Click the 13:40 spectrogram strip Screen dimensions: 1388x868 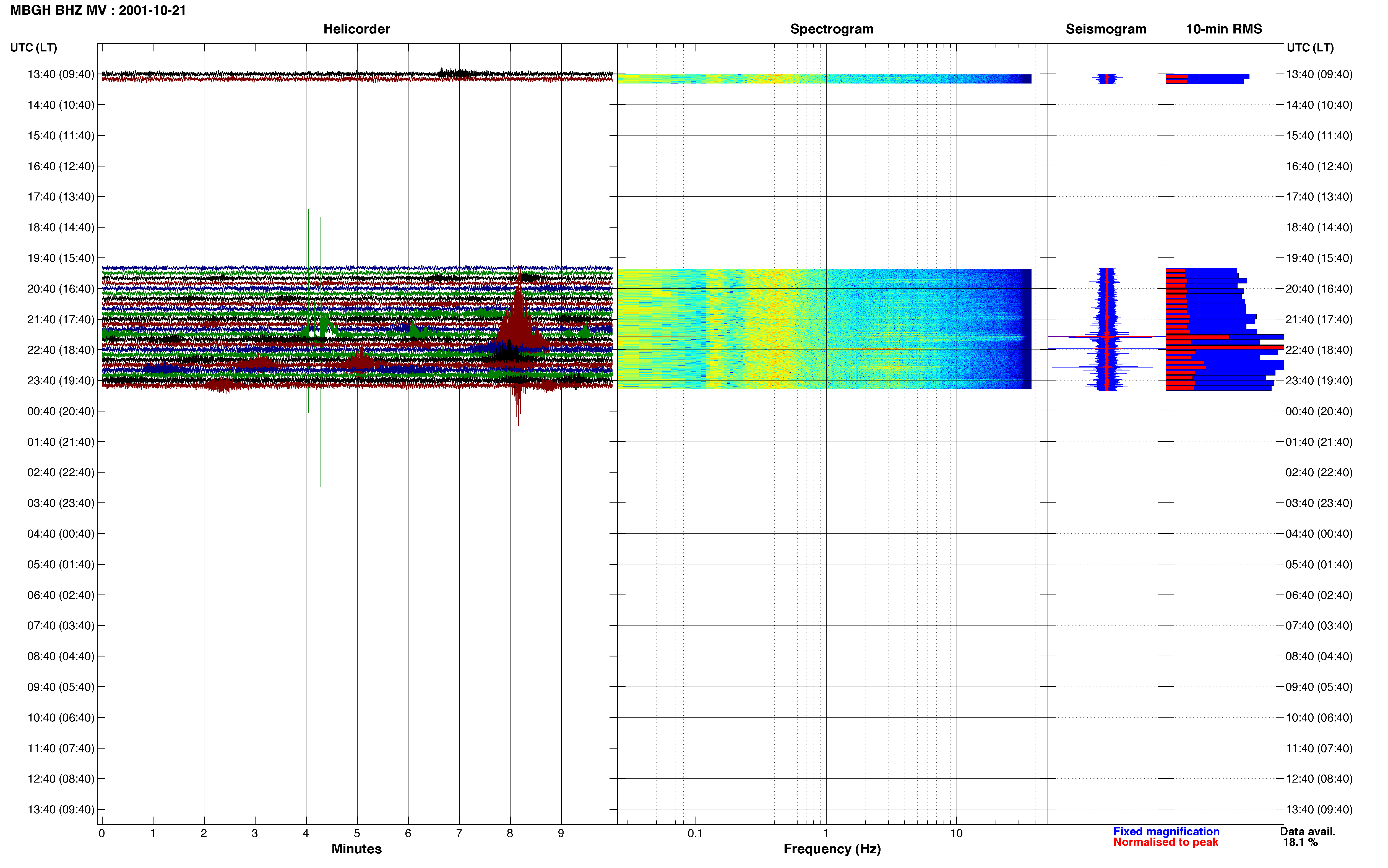click(824, 79)
